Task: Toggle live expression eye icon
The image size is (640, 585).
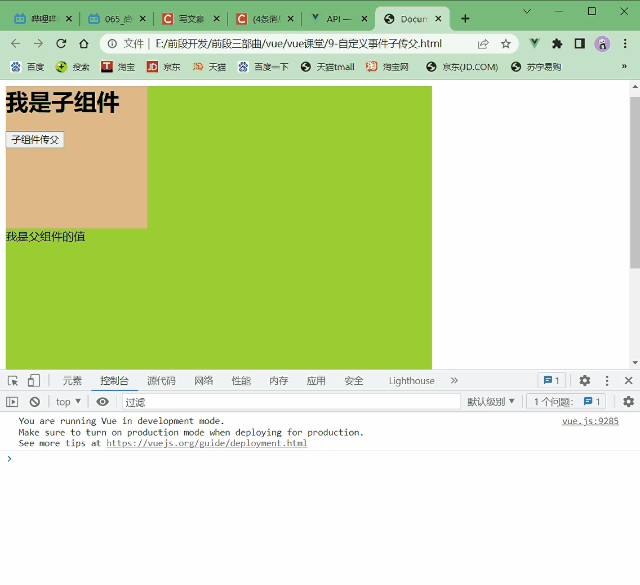Action: coord(102,402)
